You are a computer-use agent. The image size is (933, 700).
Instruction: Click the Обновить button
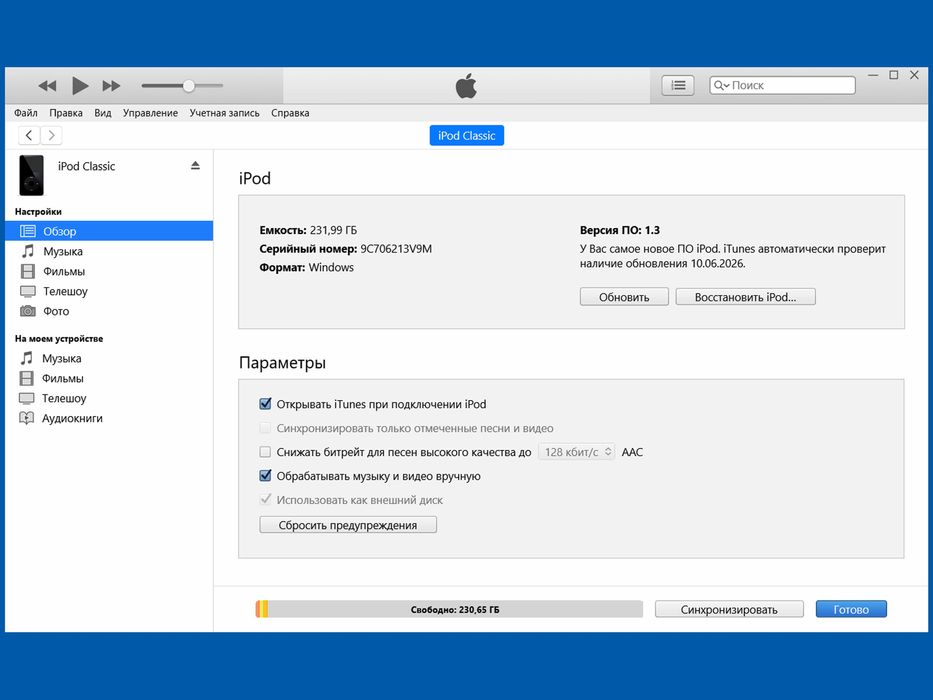click(624, 297)
